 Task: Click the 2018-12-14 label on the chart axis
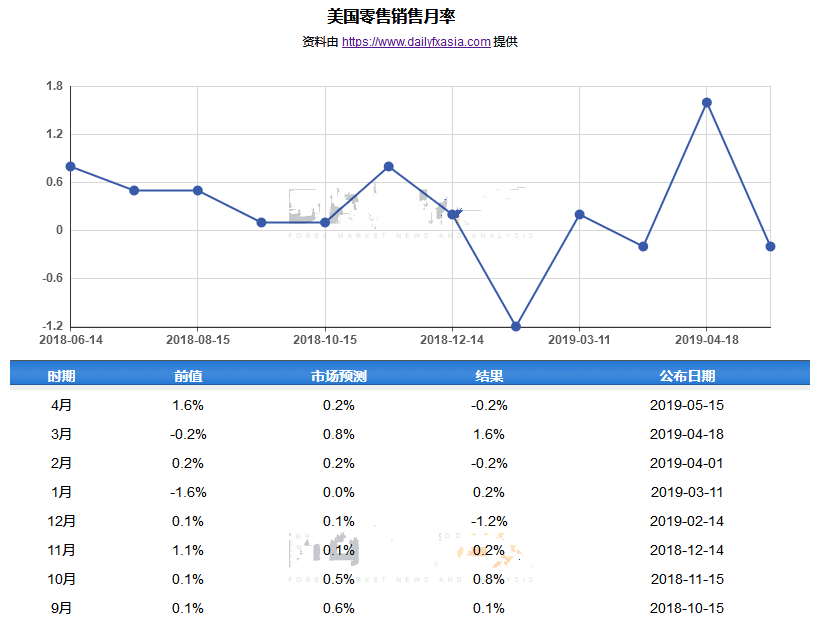pyautogui.click(x=452, y=340)
